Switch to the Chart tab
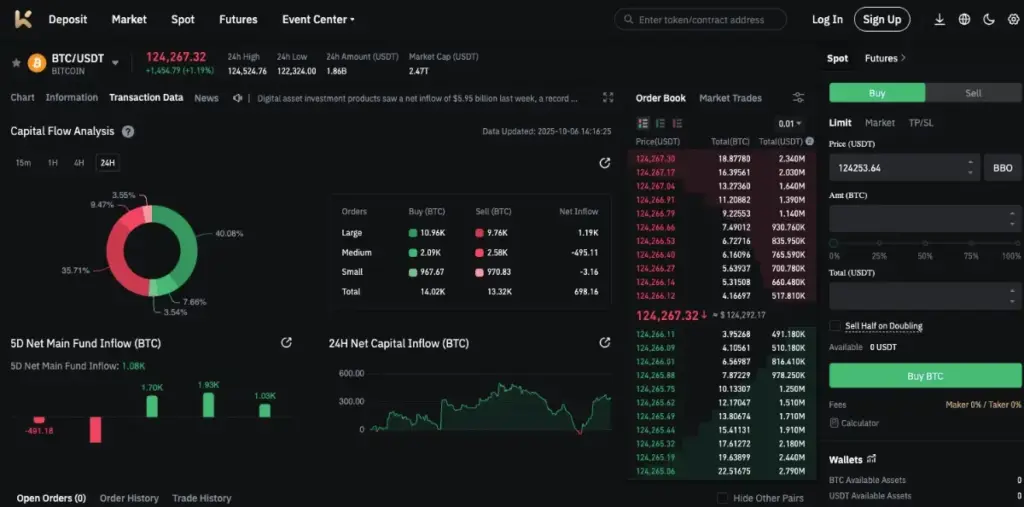The image size is (1024, 507). [x=22, y=97]
